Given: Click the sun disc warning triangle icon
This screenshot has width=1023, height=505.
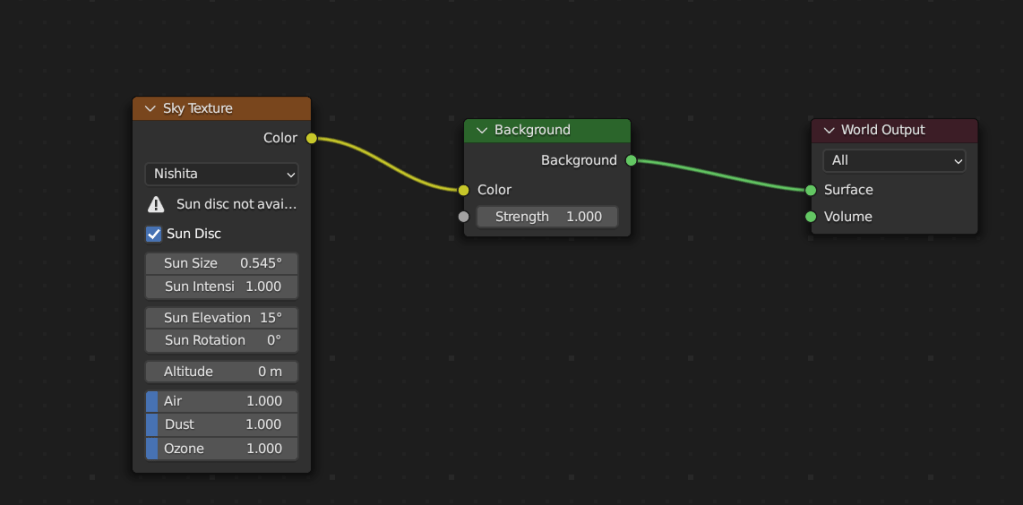Looking at the screenshot, I should pyautogui.click(x=156, y=204).
